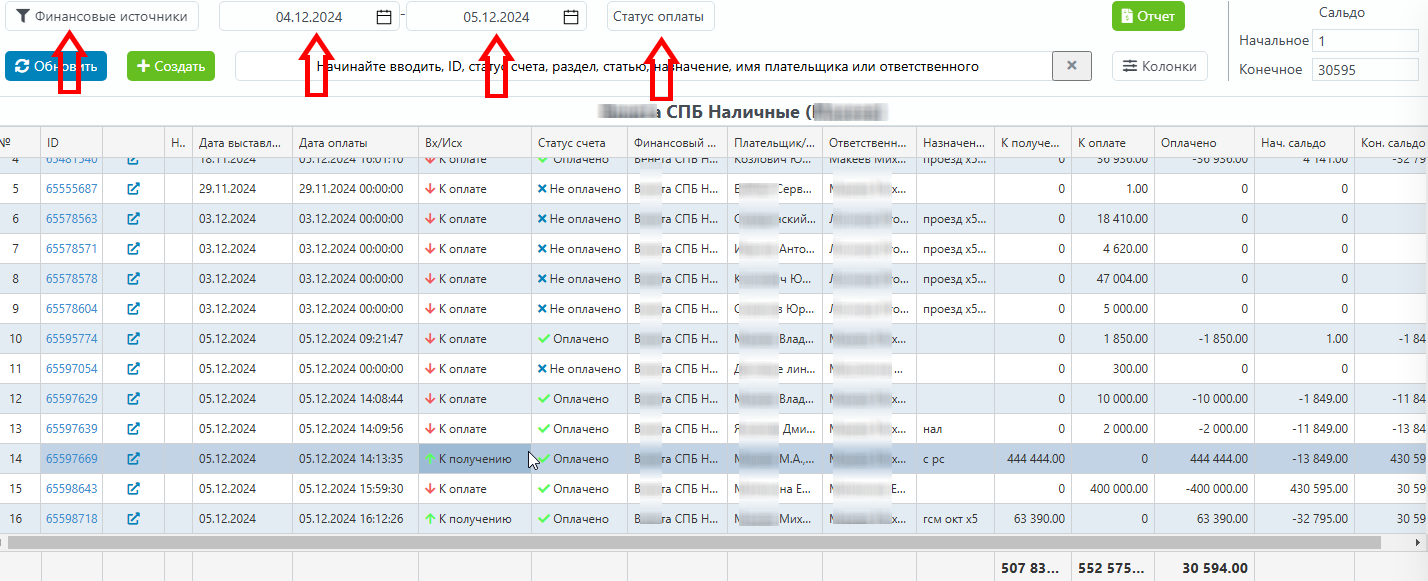Focus the Начальное saldo input field

pos(1364,41)
